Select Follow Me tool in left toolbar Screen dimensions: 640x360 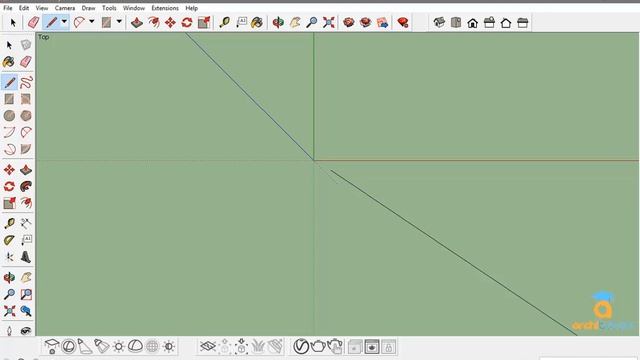tap(26, 187)
